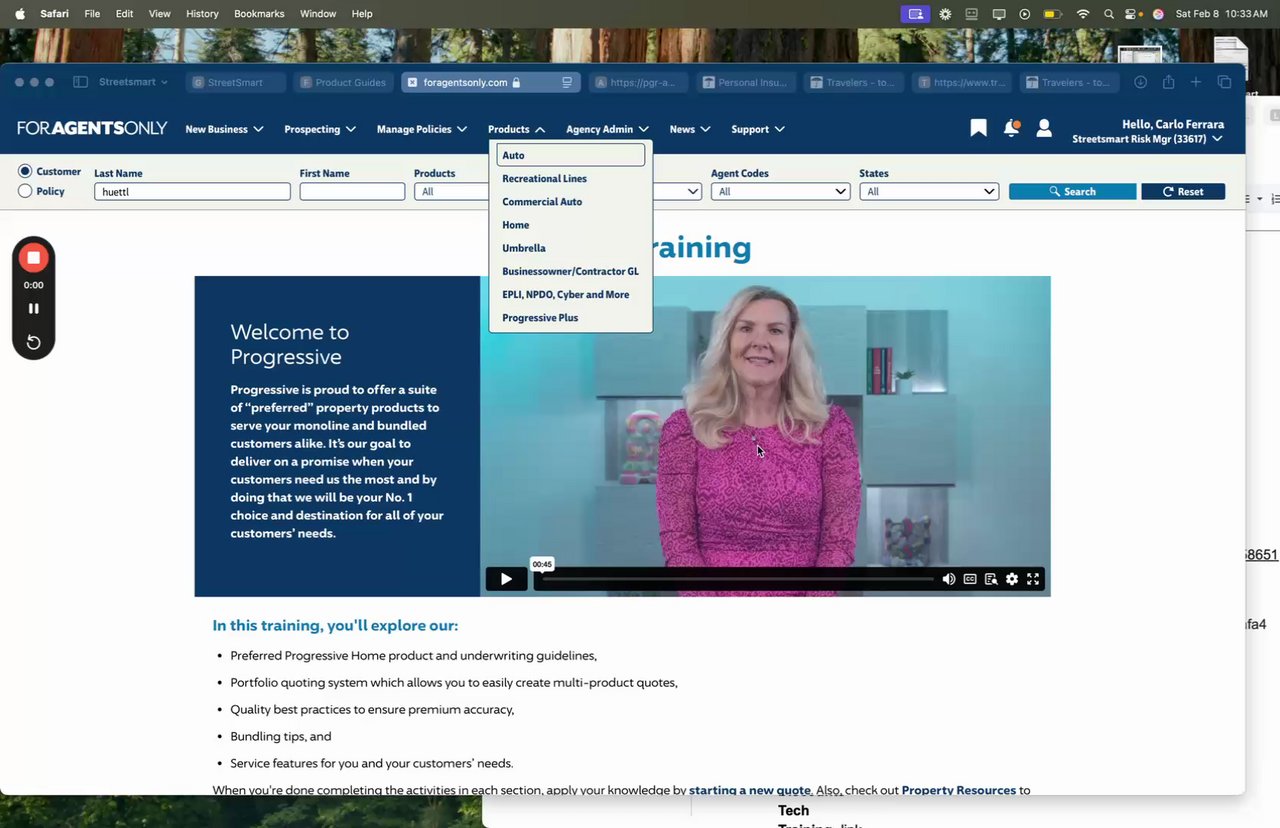Choose Auto from the Products menu
Viewport: 1280px width, 828px height.
571,155
